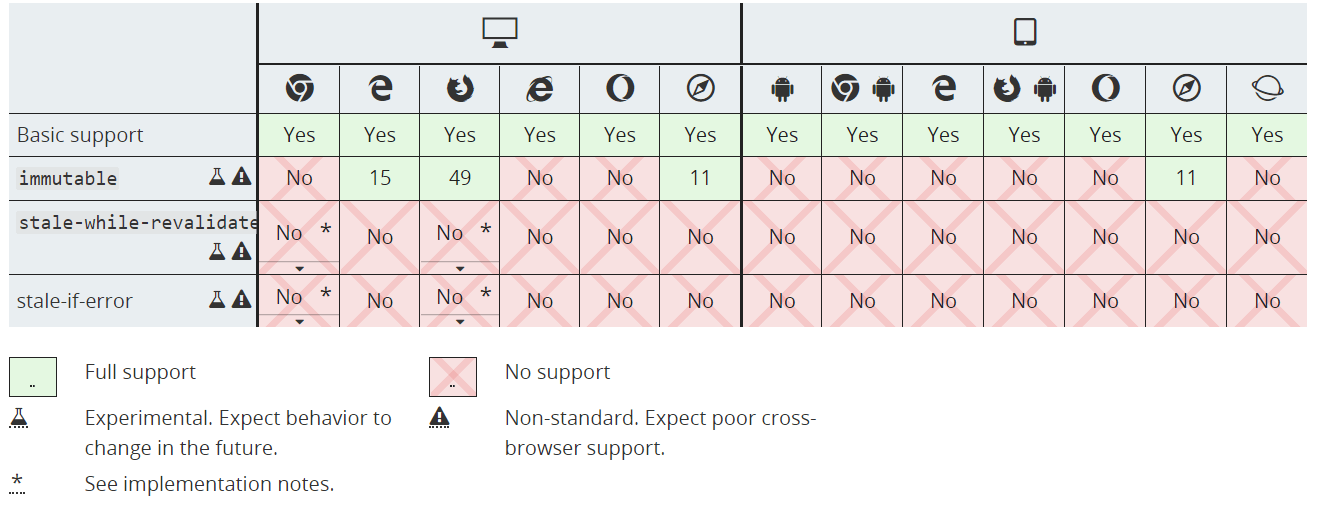Click the Internet Explorer browser icon

[540, 89]
